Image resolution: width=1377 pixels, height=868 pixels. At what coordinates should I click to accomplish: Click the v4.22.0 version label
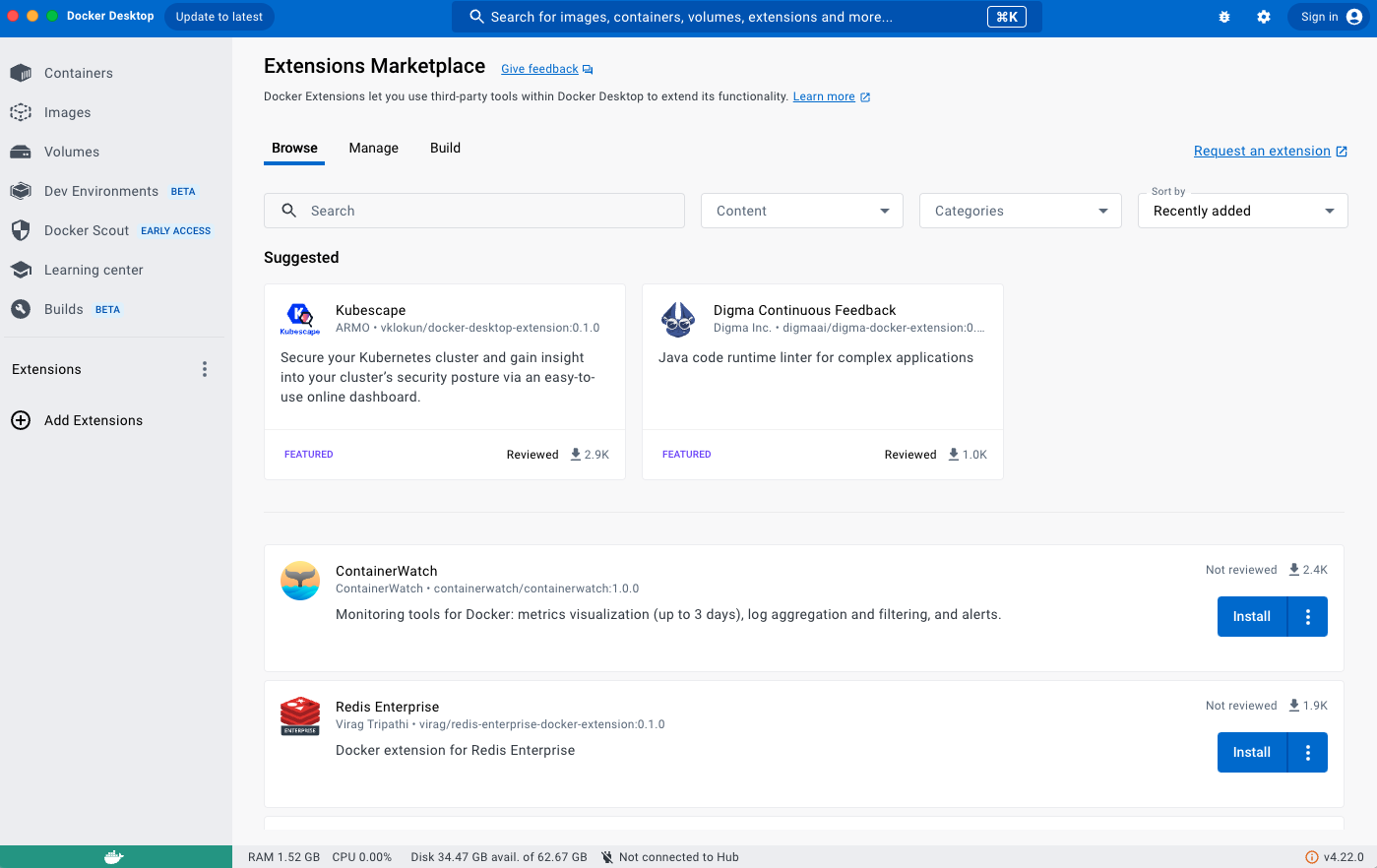pyautogui.click(x=1344, y=857)
